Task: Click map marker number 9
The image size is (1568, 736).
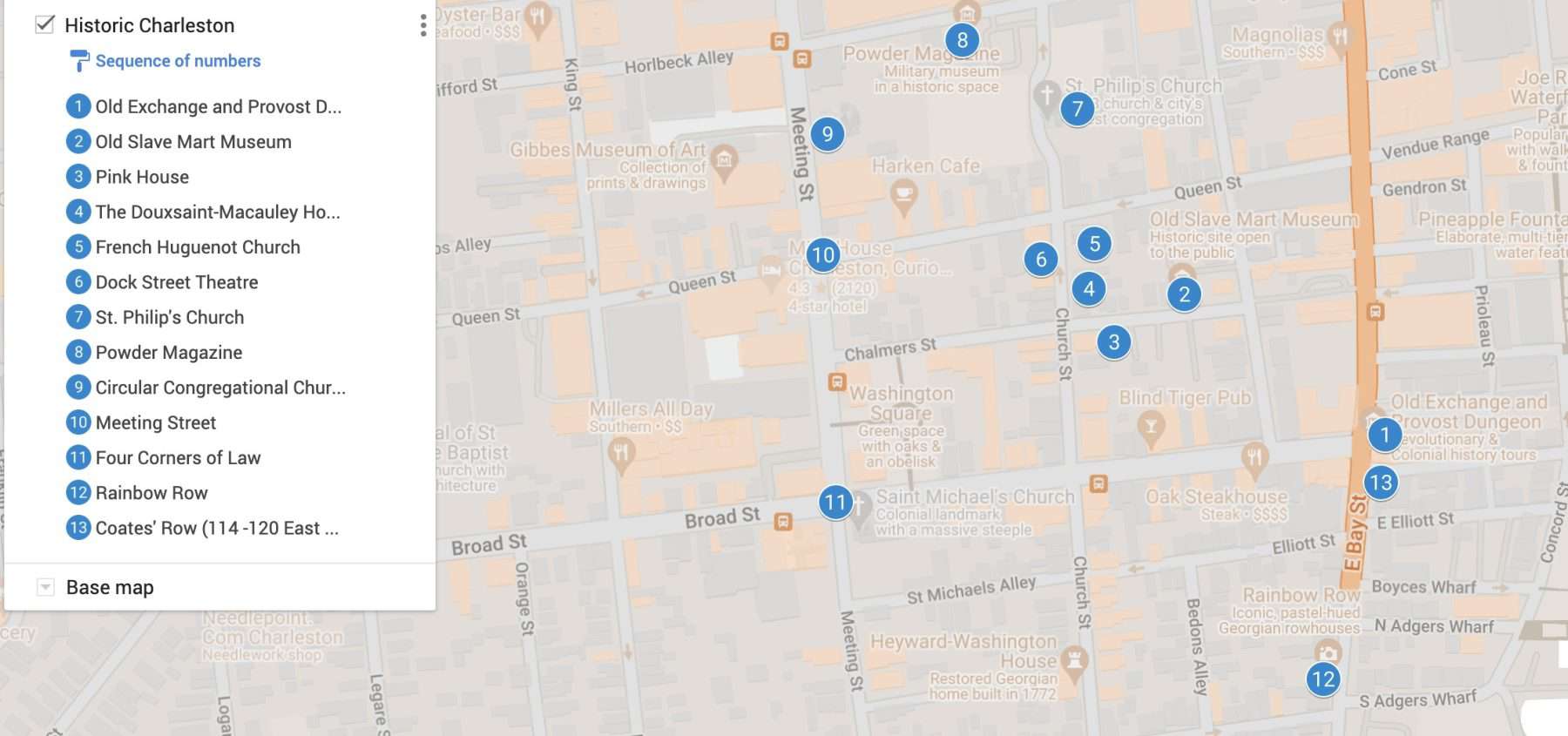Action: 827,134
